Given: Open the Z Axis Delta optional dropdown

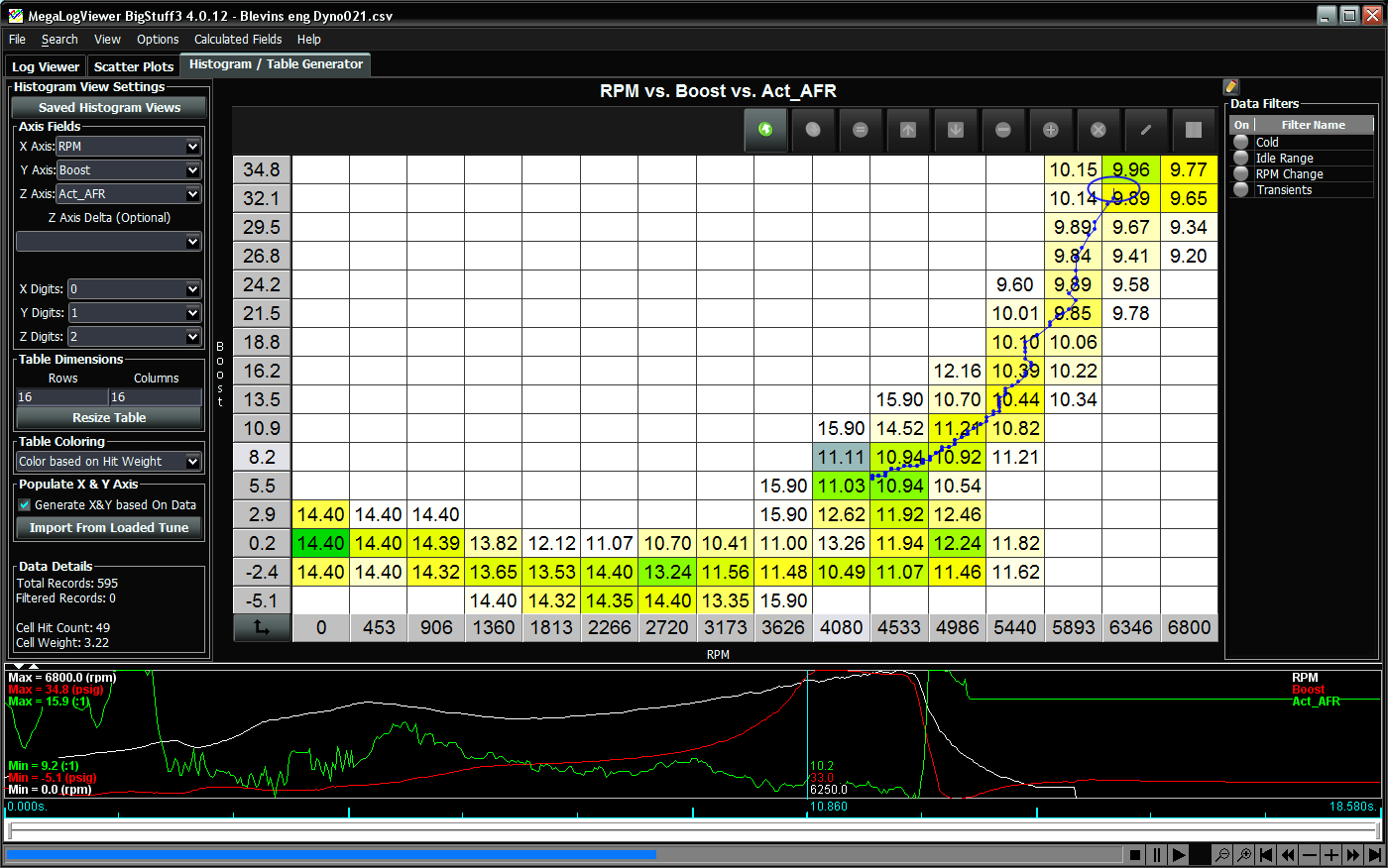Looking at the screenshot, I should click(x=109, y=242).
